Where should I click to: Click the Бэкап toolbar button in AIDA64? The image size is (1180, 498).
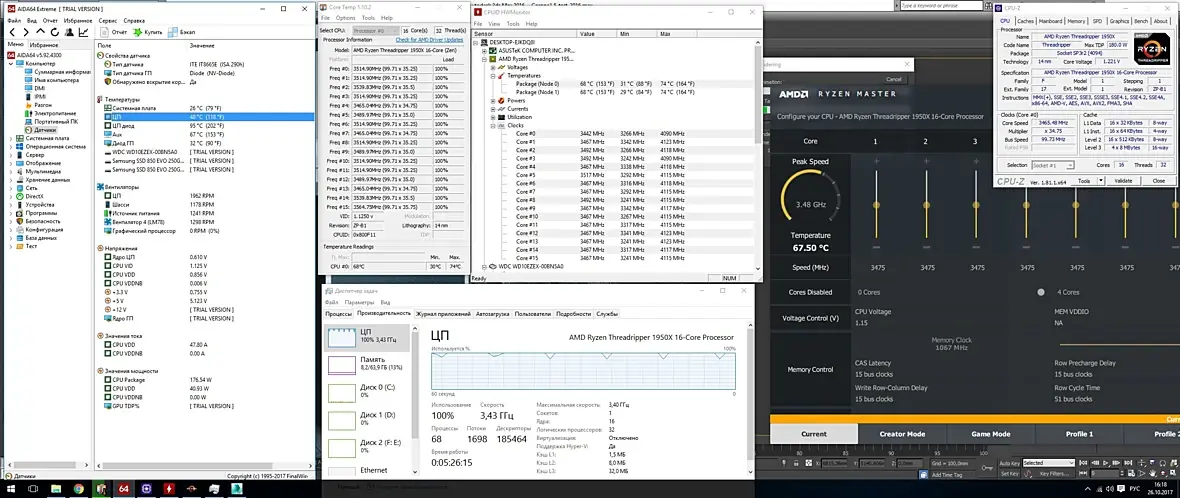[182, 32]
